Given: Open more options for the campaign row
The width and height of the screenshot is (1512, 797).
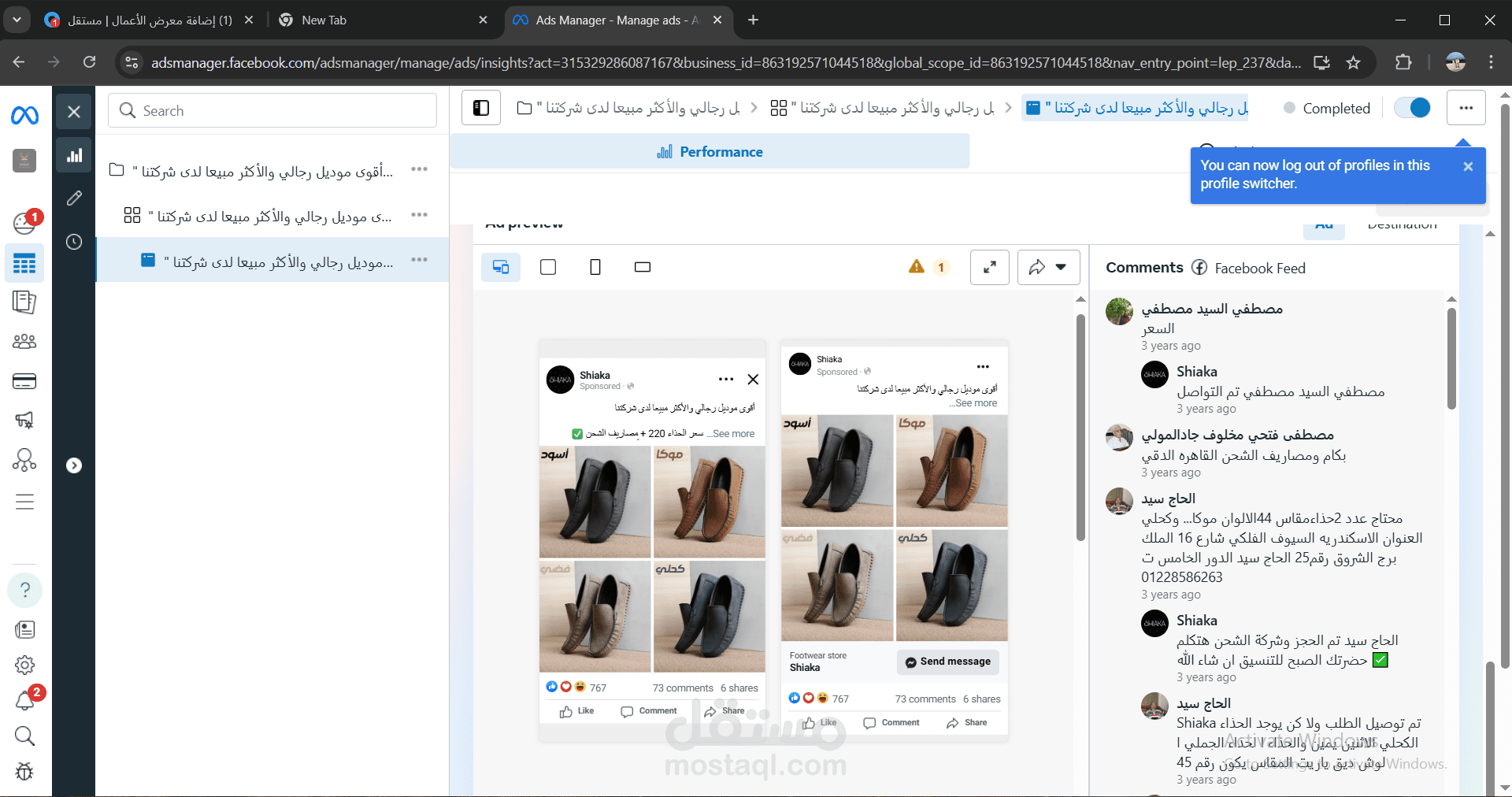Looking at the screenshot, I should click(419, 169).
